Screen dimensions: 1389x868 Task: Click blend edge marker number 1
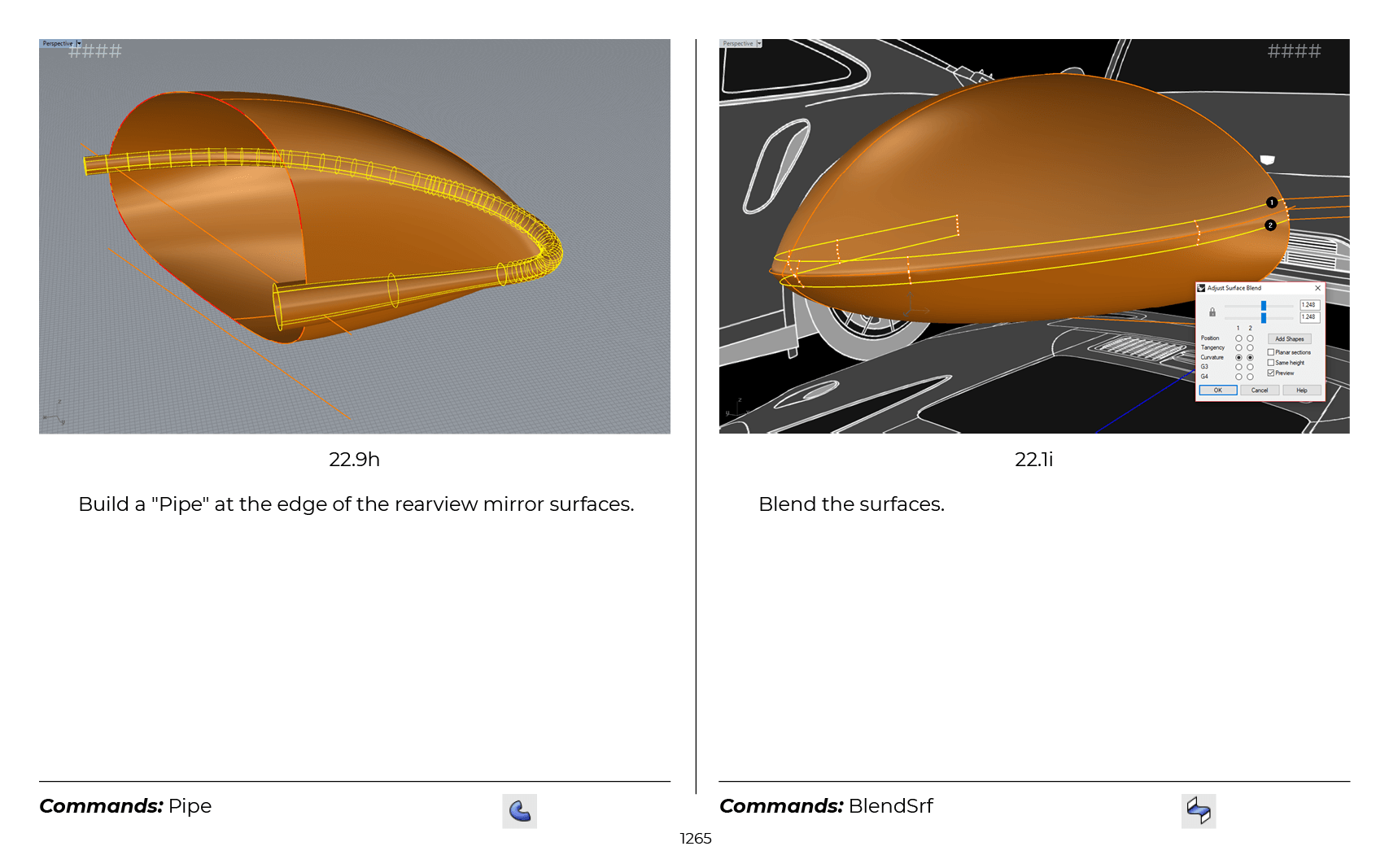(x=1272, y=203)
